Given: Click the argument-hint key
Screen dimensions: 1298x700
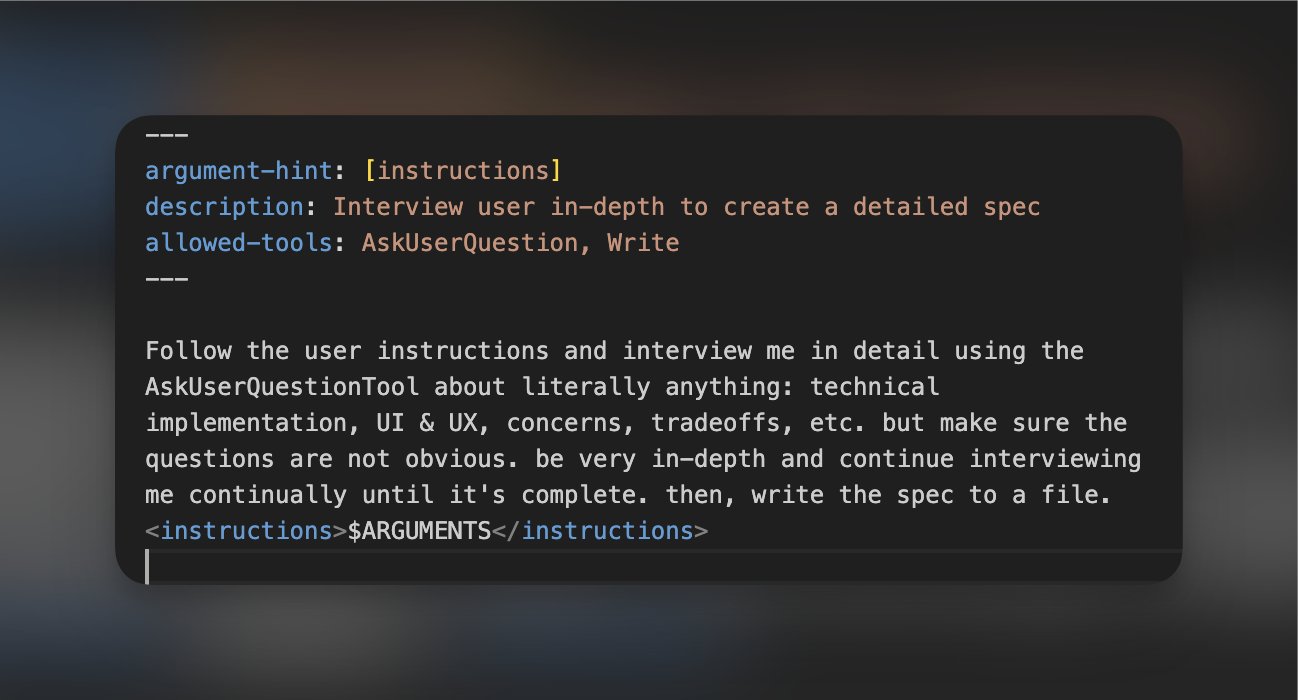Looking at the screenshot, I should [238, 171].
